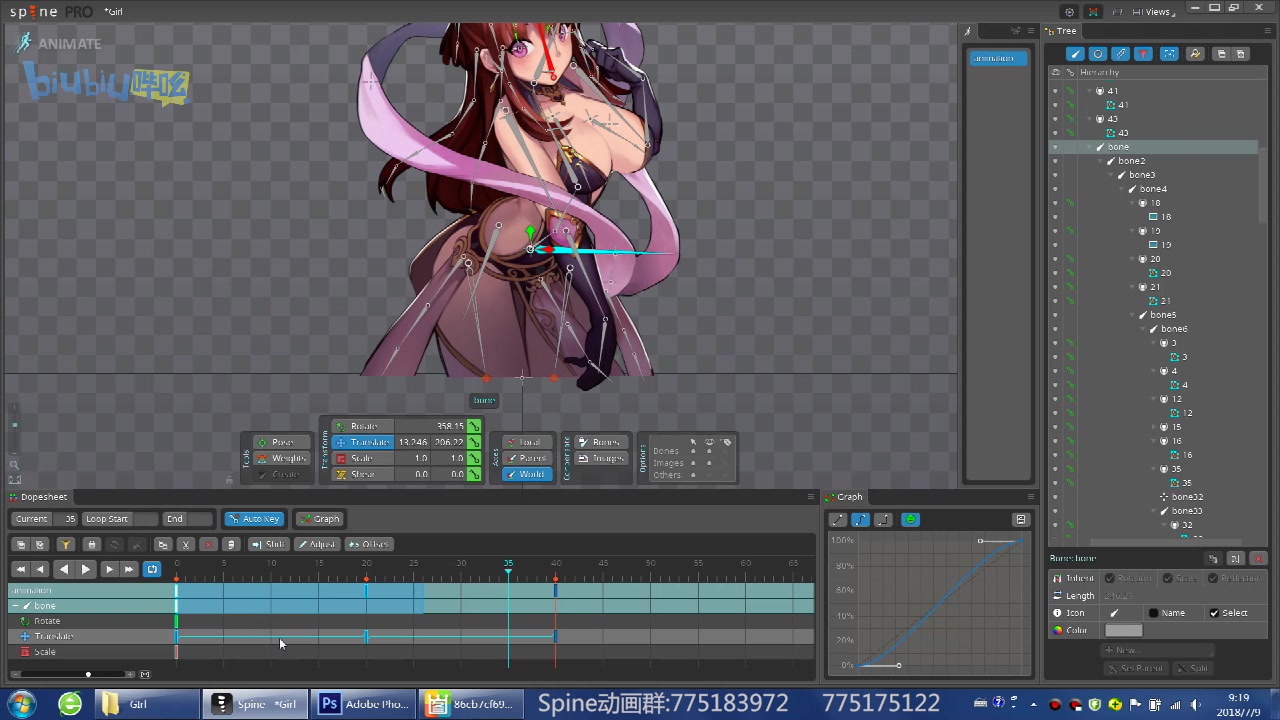Screen dimensions: 1280x720
Task: Step to the next keyframe
Action: tap(109, 569)
